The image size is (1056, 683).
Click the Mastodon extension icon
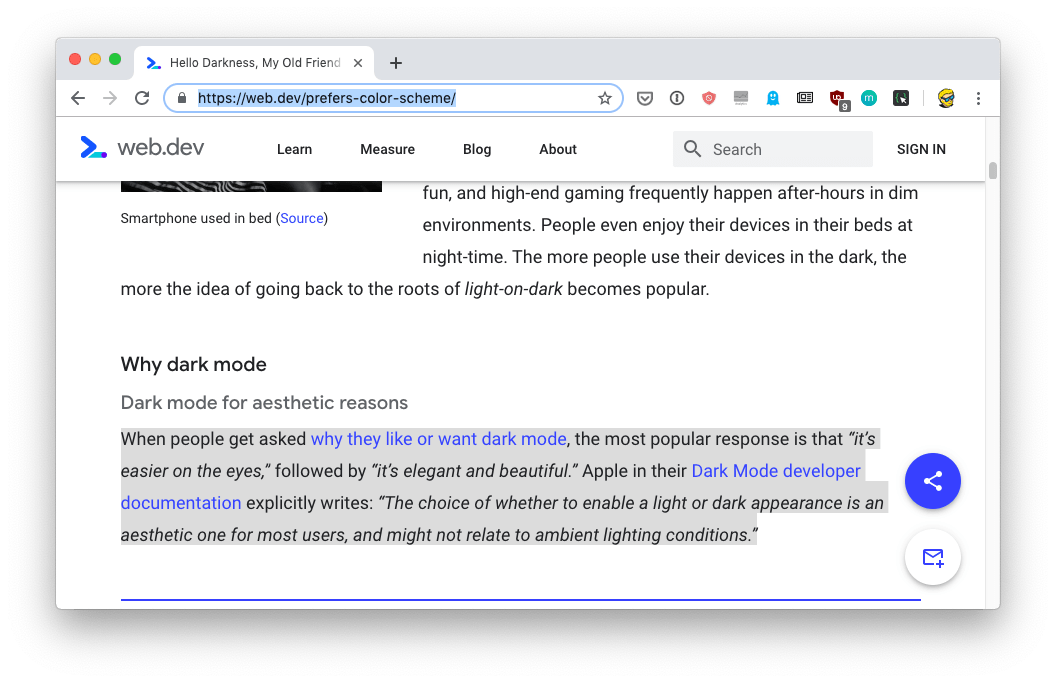click(x=869, y=98)
